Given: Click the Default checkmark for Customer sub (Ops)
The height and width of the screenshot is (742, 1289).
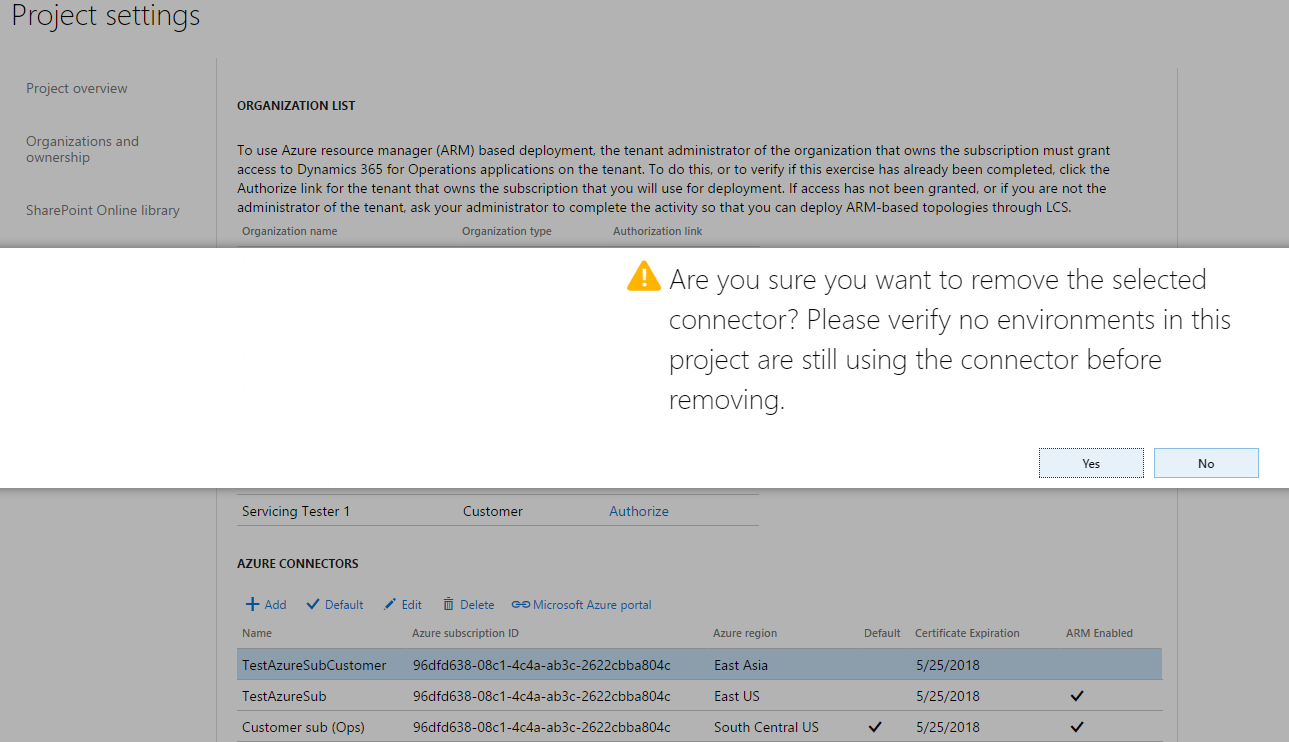Looking at the screenshot, I should coord(875,727).
